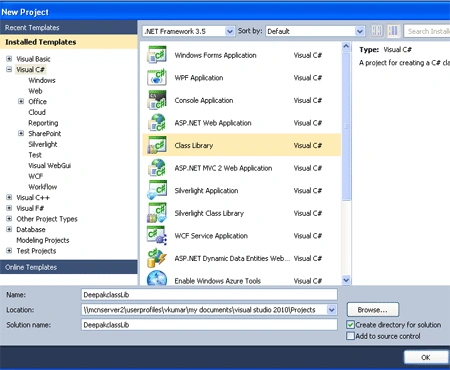Select the WCF category

click(x=36, y=176)
